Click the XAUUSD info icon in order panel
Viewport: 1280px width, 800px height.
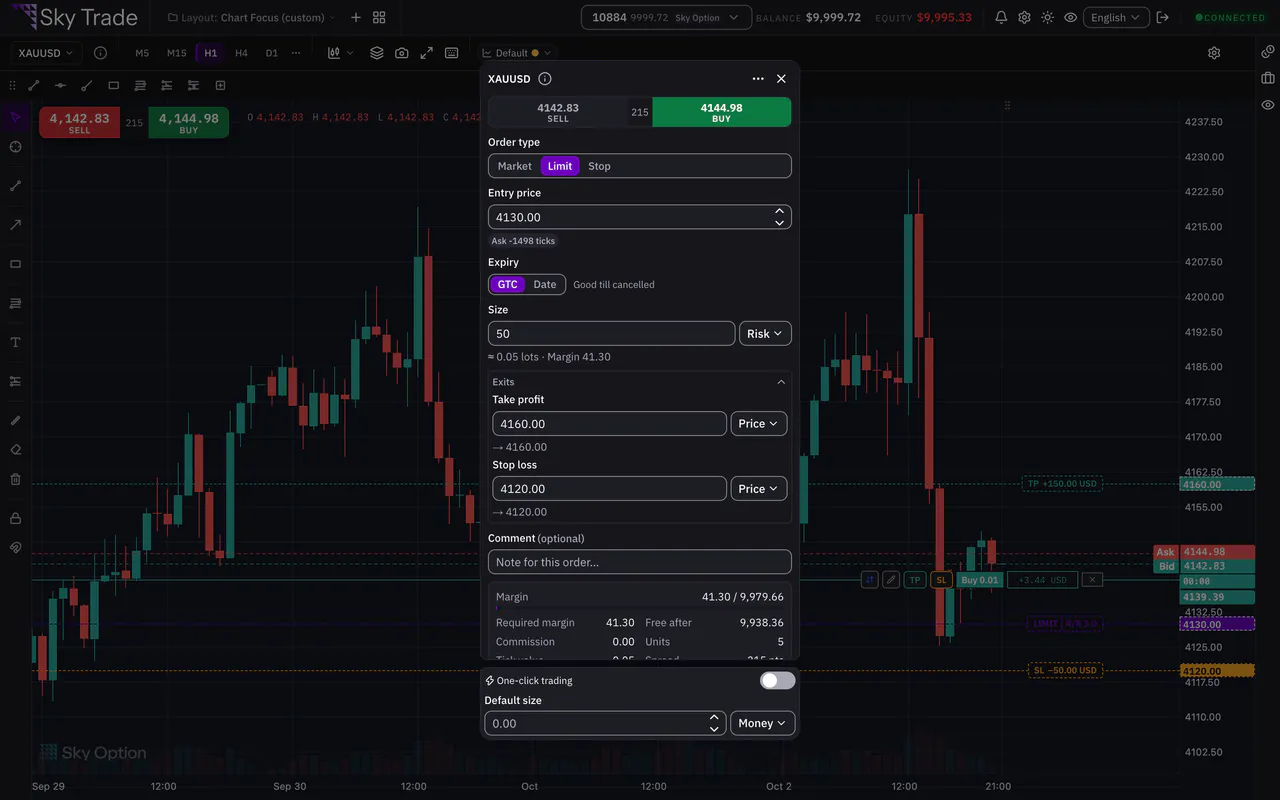(545, 79)
